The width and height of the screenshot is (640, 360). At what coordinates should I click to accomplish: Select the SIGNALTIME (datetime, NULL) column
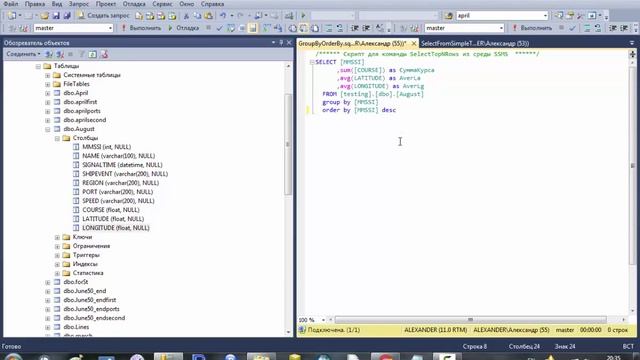[122, 165]
